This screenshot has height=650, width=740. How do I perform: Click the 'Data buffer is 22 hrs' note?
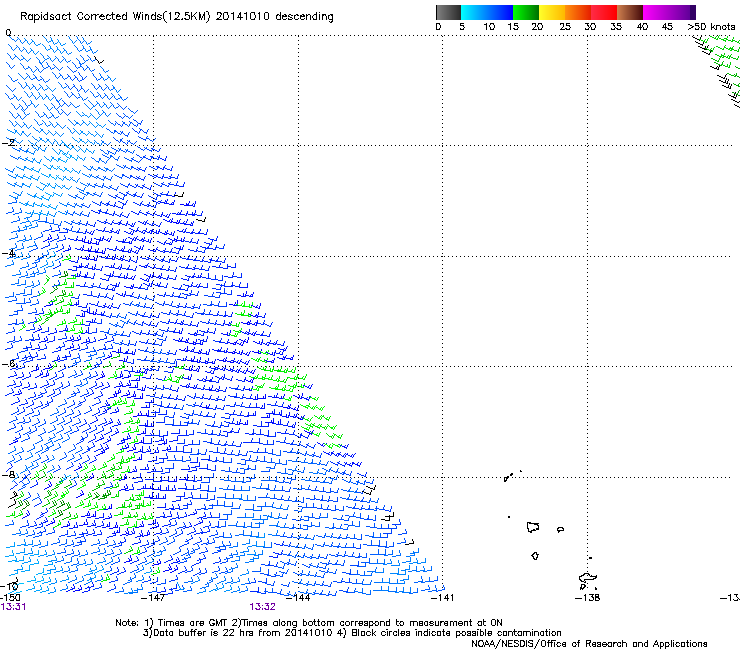tap(352, 633)
